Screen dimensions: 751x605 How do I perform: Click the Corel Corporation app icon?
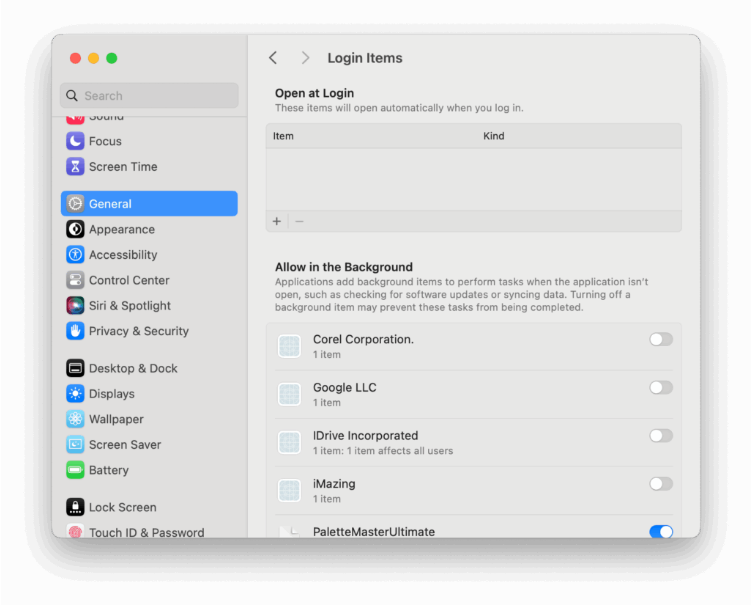(289, 346)
